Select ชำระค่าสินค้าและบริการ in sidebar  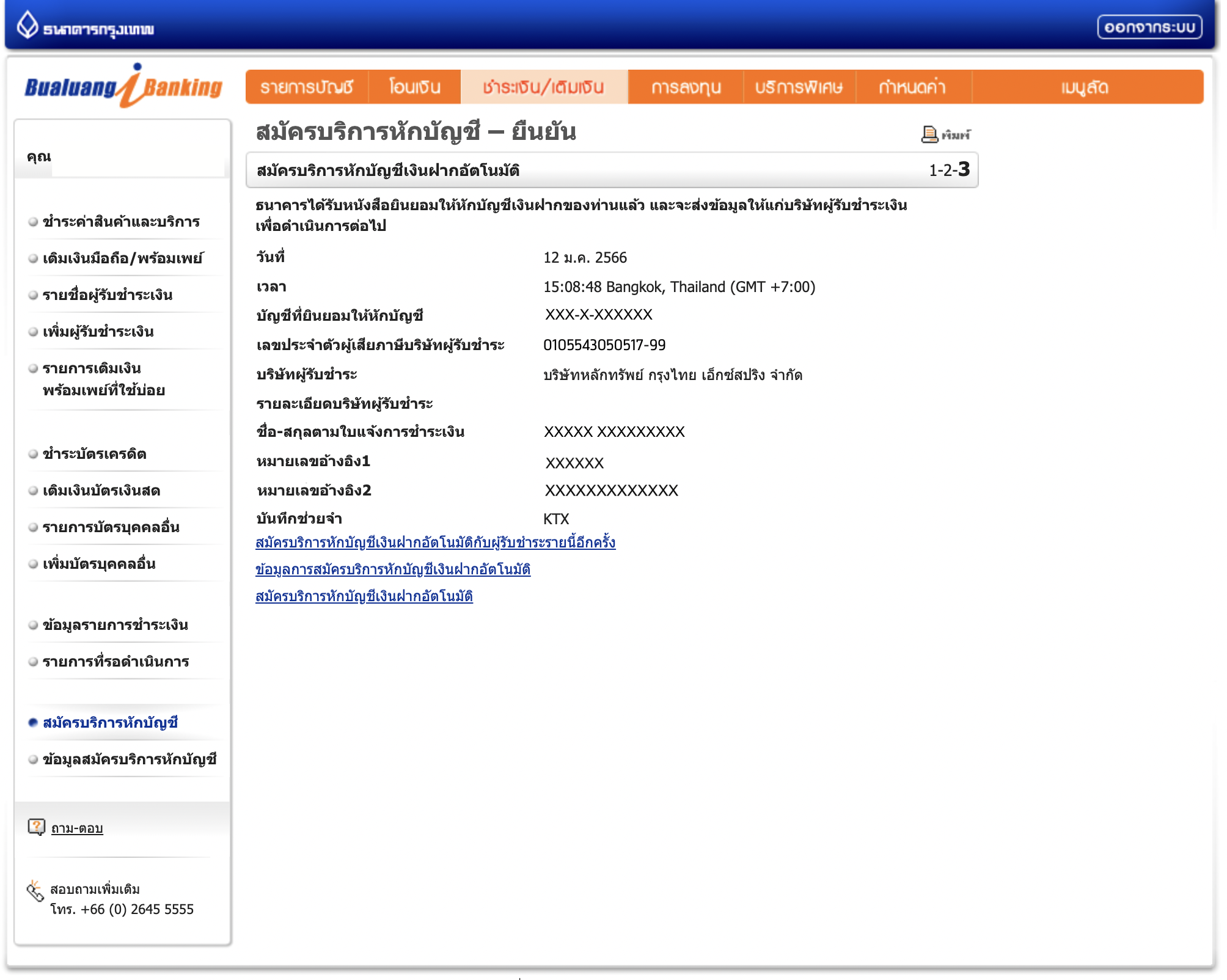click(121, 222)
